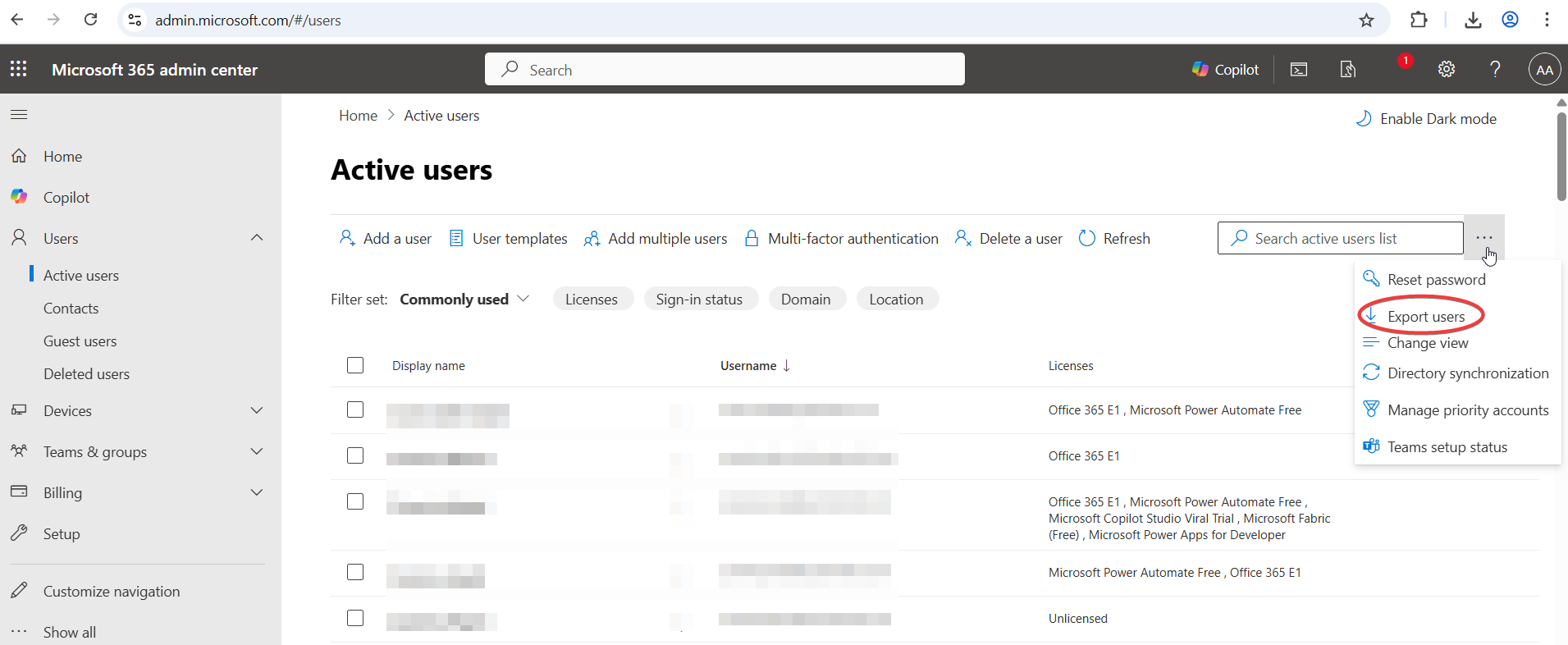Screen dimensions: 1568x645
Task: Open browser extensions puzzle icon
Action: [x=1419, y=20]
